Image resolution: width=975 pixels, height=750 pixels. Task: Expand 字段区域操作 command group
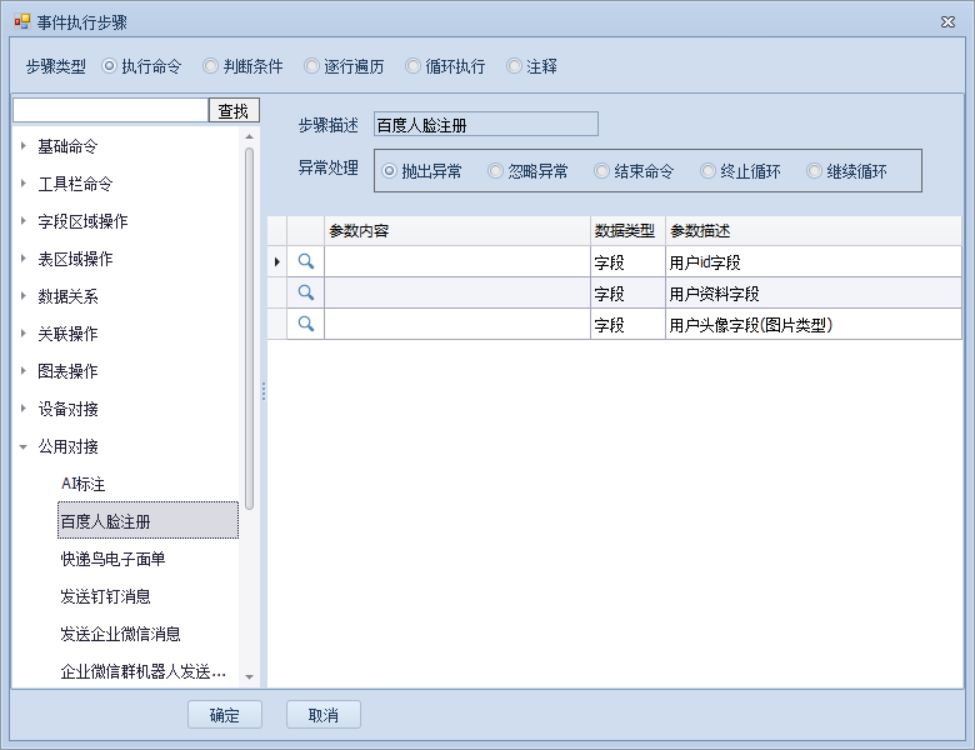24,222
